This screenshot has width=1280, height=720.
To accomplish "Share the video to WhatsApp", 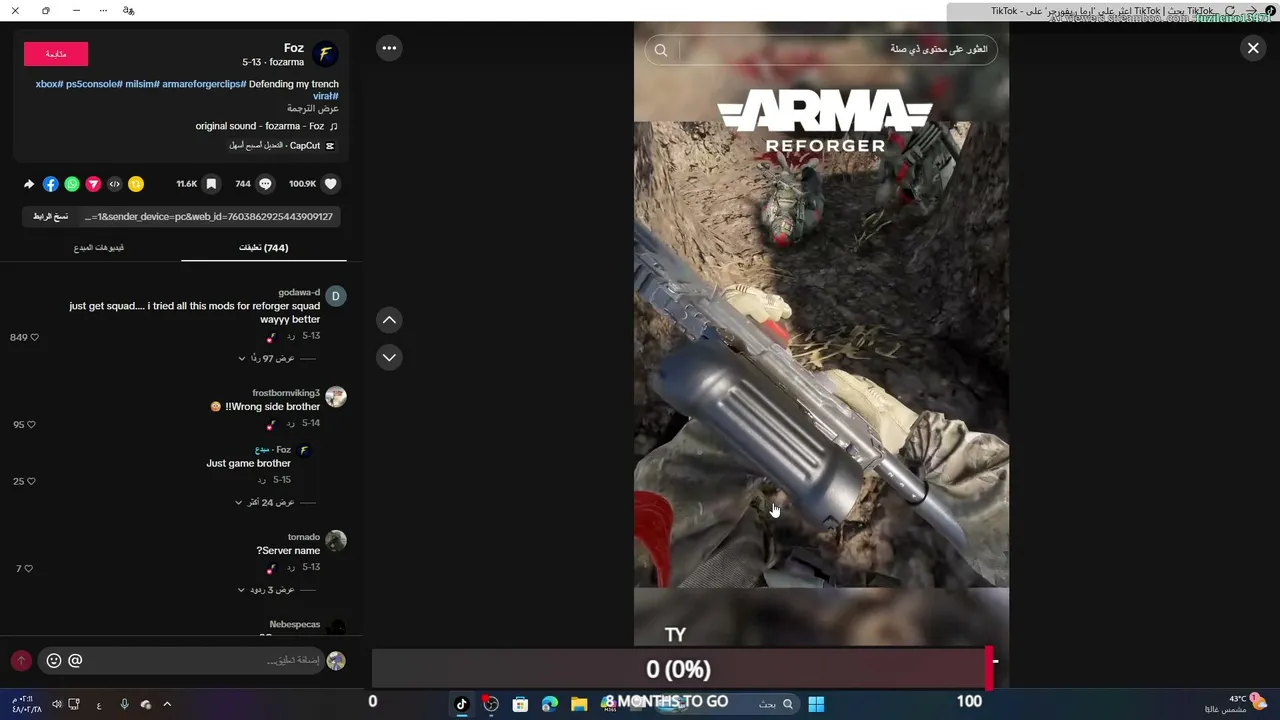I will pyautogui.click(x=72, y=184).
